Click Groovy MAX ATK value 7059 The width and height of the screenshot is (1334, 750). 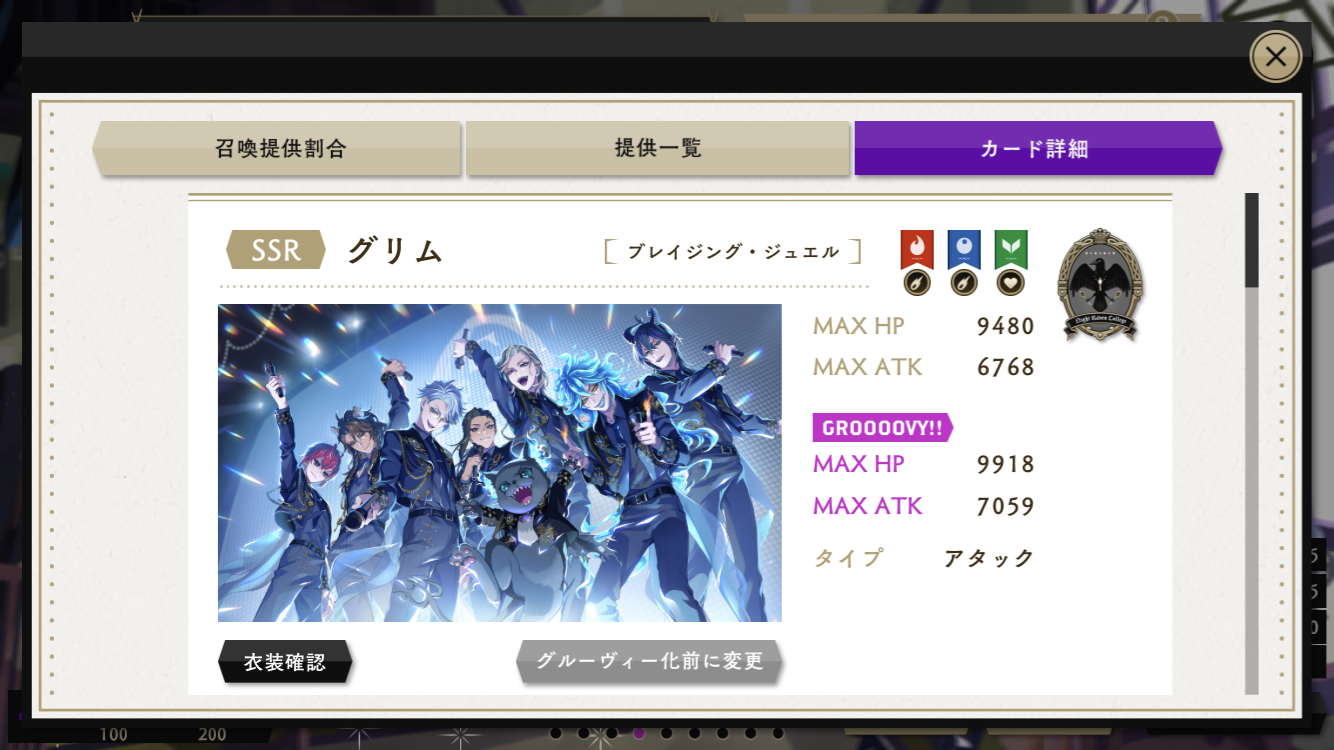pos(1006,506)
